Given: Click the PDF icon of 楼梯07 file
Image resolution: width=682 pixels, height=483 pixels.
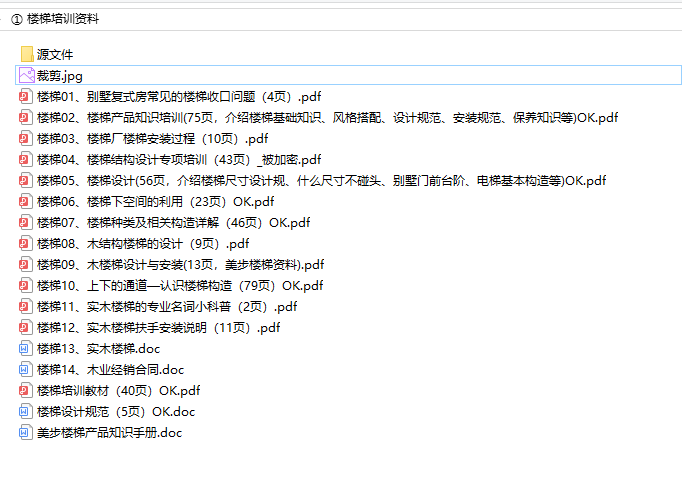Looking at the screenshot, I should coord(26,222).
